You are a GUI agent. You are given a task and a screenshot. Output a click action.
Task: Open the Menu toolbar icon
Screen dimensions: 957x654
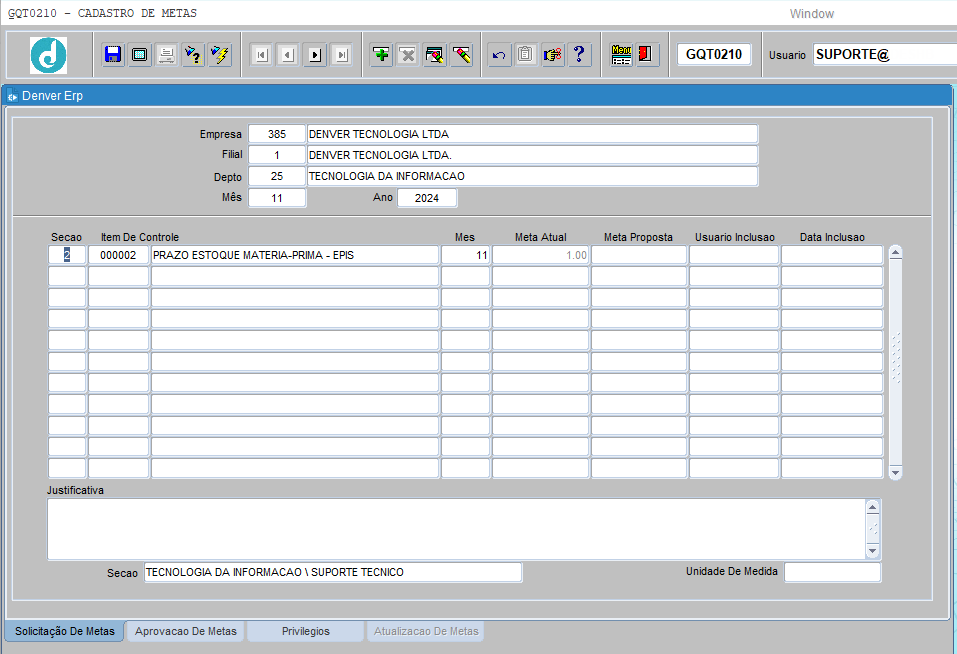tap(621, 55)
